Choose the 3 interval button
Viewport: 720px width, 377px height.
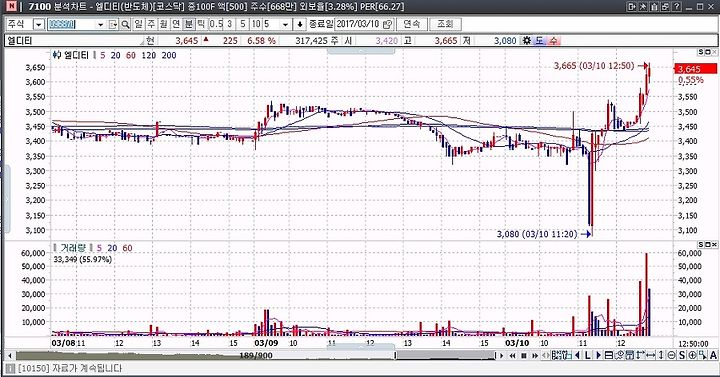pos(230,24)
